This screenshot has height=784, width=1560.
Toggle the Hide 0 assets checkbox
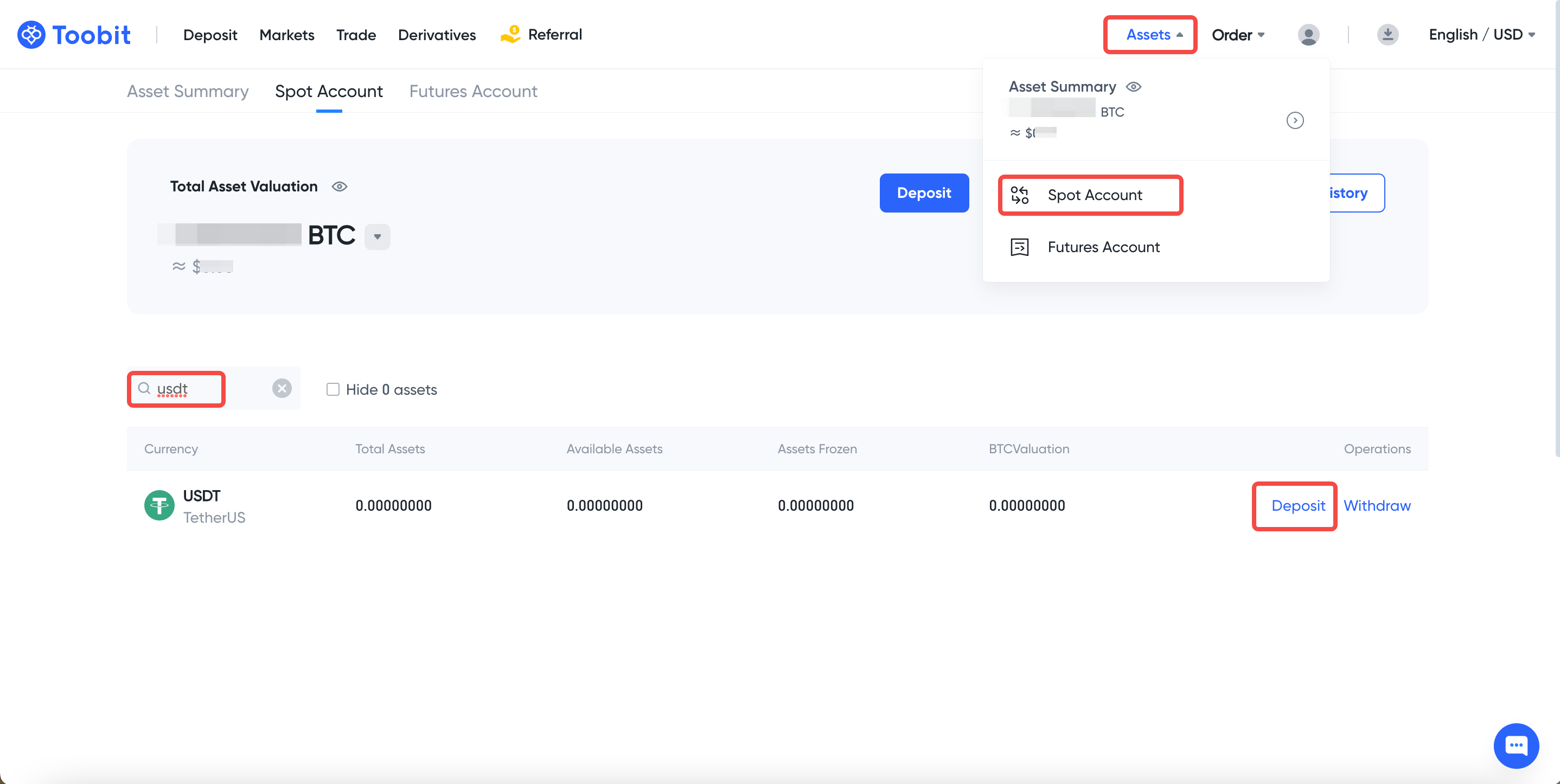[333, 389]
